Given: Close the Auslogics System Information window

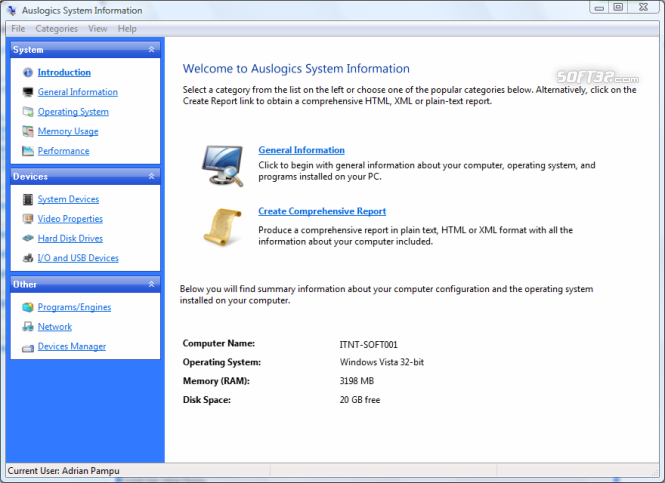Looking at the screenshot, I should click(x=643, y=7).
